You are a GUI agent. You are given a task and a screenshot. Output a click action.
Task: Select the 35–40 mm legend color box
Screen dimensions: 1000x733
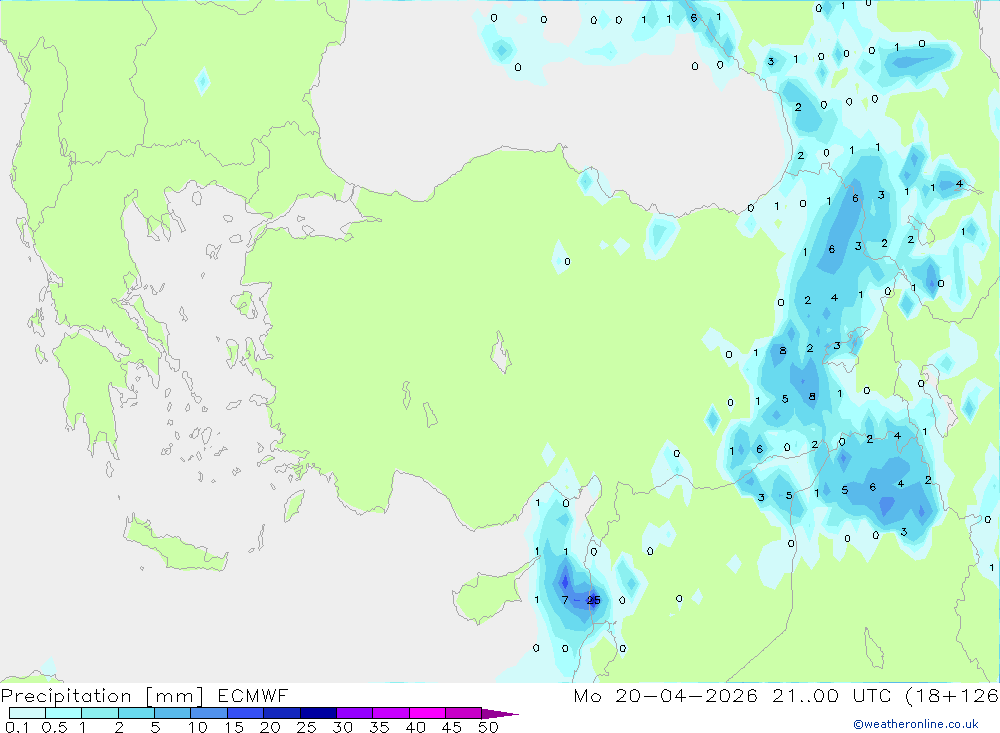pos(391,713)
